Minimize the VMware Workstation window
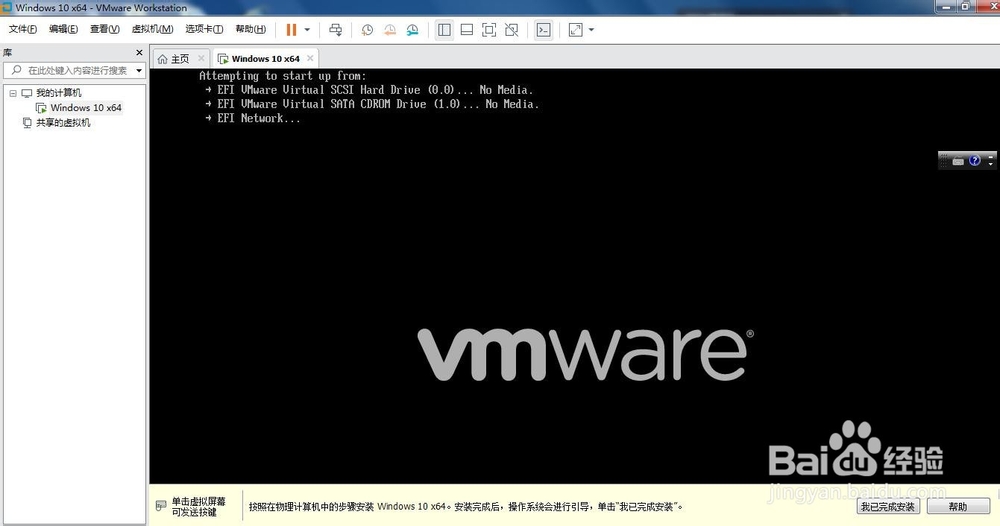Screen dimensions: 1000x526 (x=946, y=6)
